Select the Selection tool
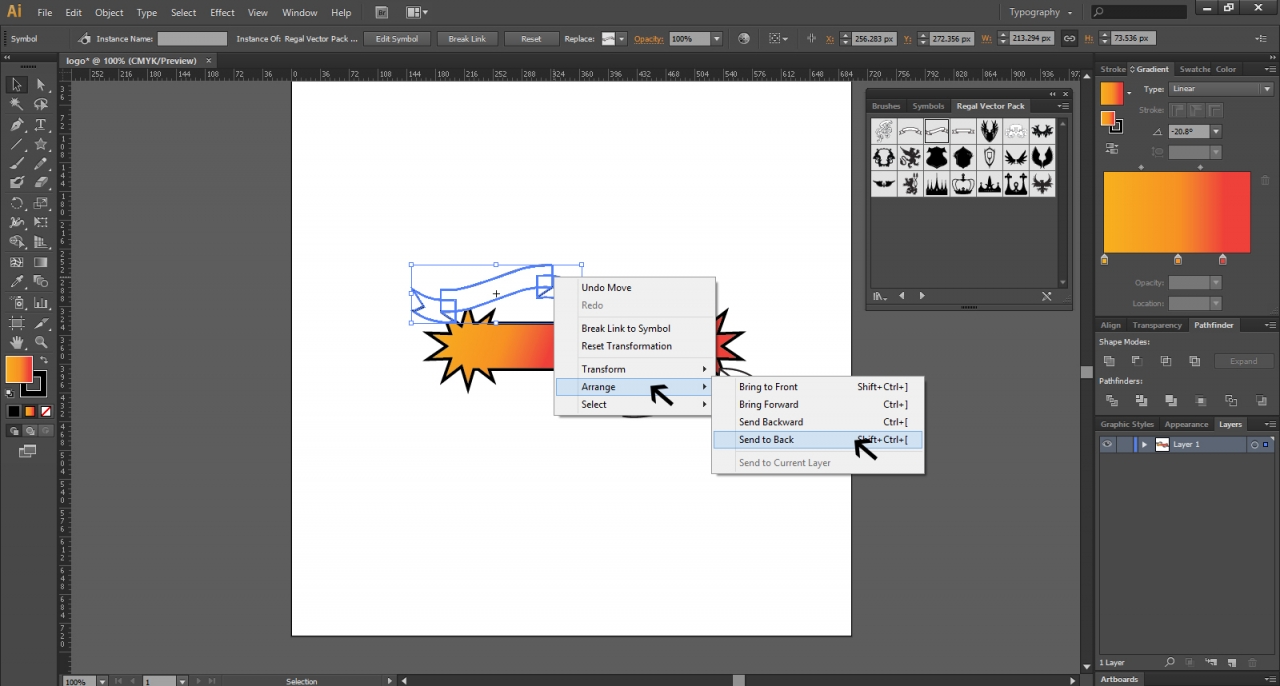The image size is (1280, 686). tap(17, 85)
